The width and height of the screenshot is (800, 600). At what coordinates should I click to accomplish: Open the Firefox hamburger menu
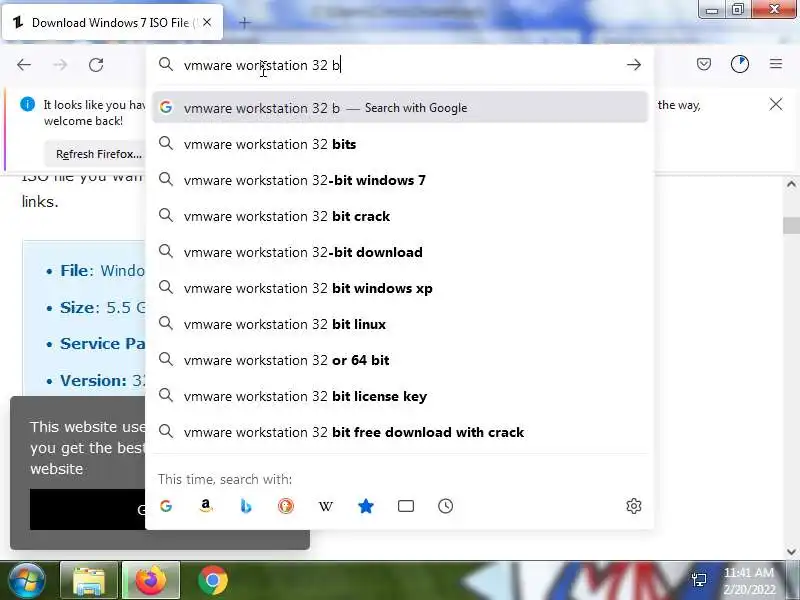point(776,64)
